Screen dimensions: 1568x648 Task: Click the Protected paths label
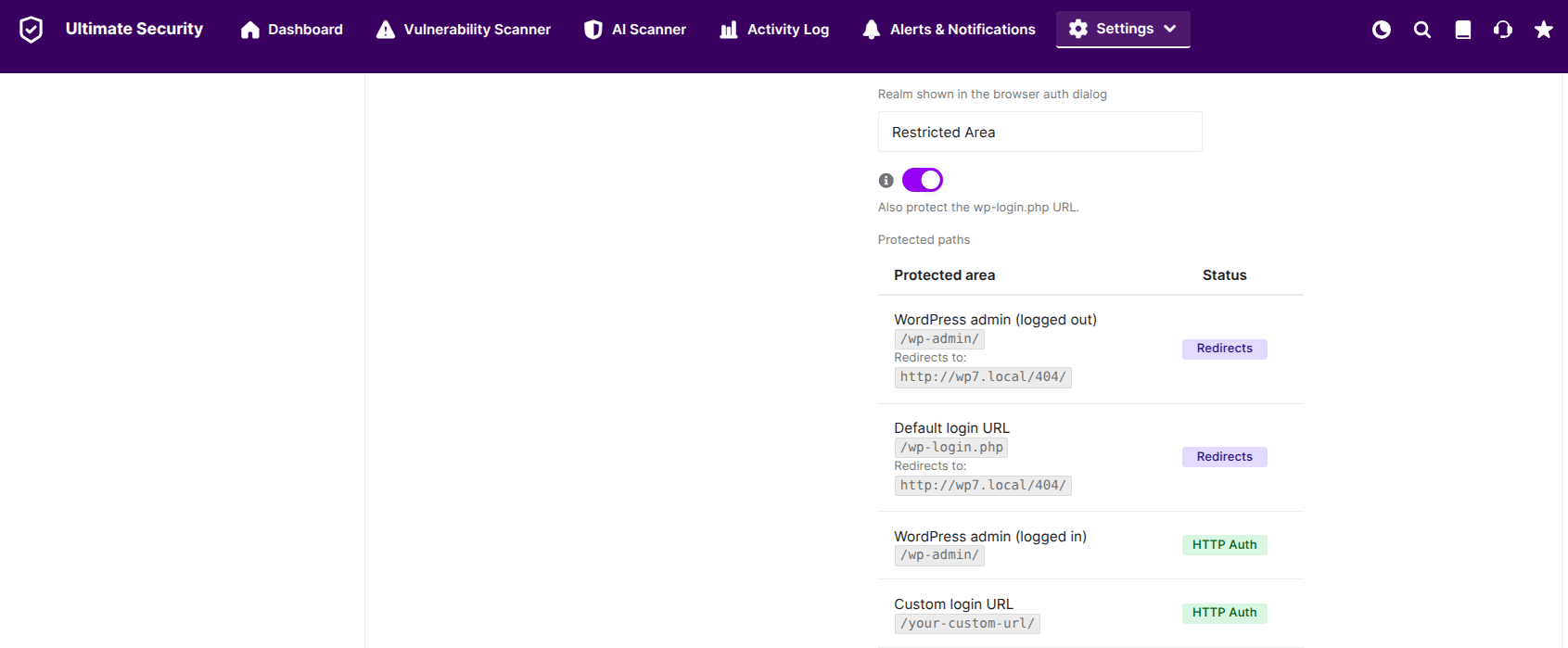coord(924,240)
